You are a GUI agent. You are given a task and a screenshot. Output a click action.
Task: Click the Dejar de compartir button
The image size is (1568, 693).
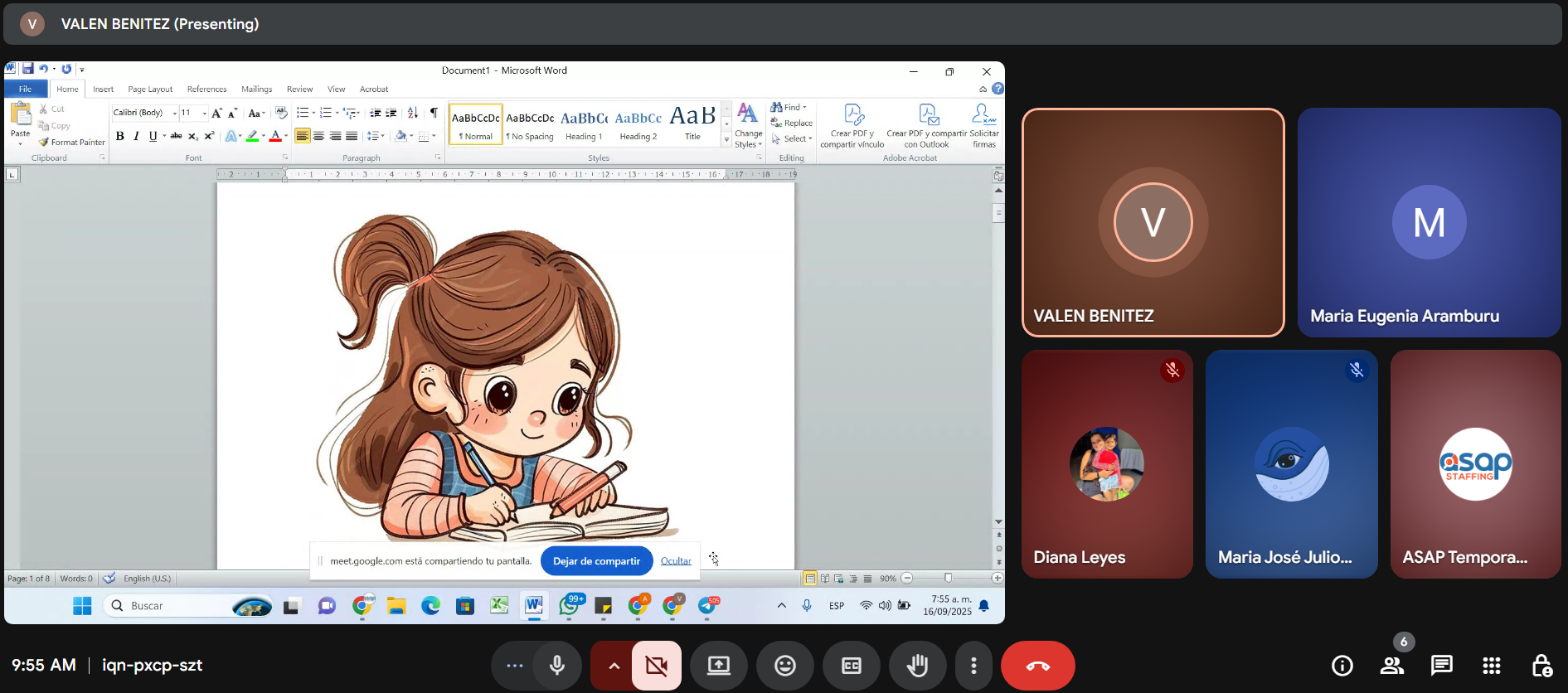(596, 561)
